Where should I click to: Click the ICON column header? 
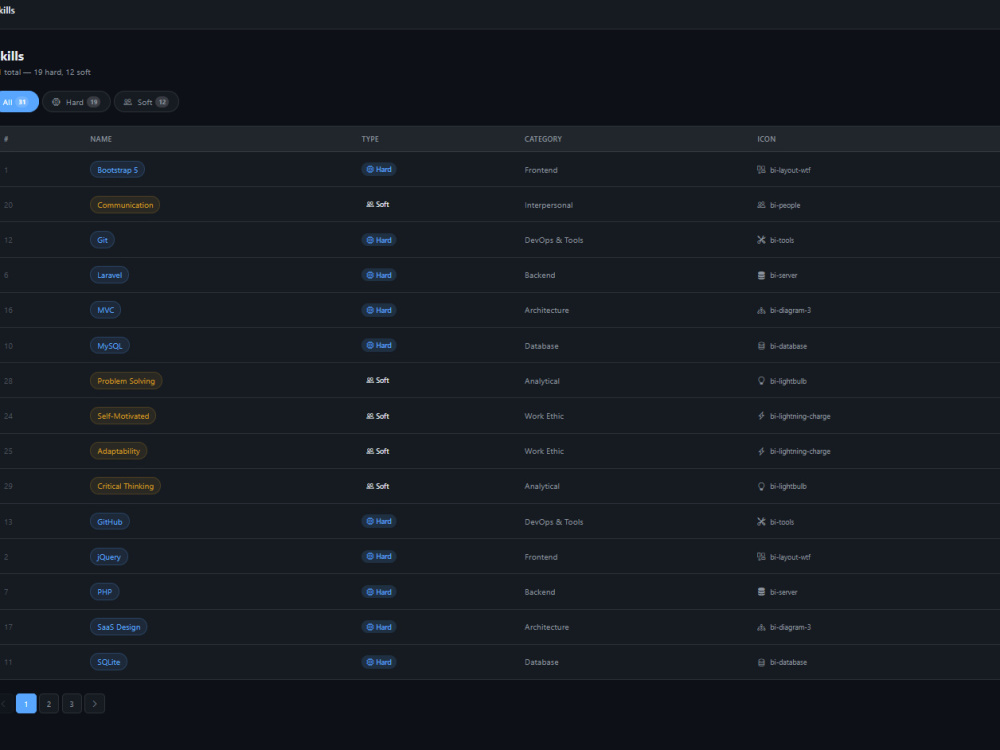click(x=766, y=139)
